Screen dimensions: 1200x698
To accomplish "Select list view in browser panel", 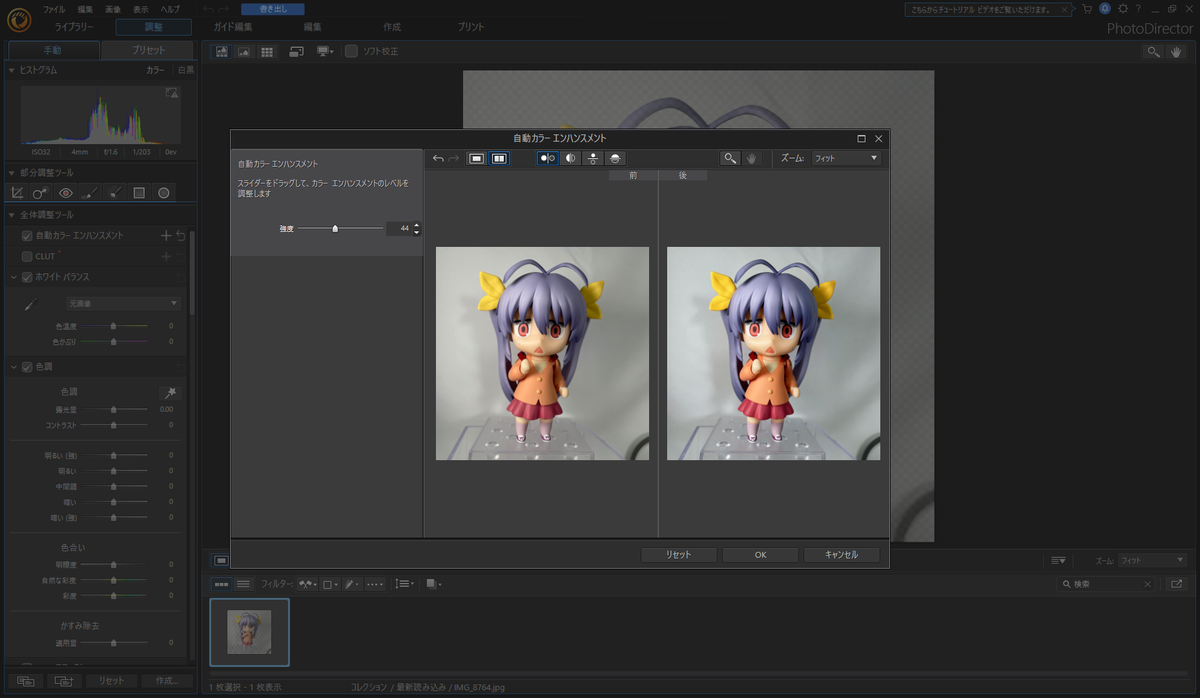I will point(243,583).
